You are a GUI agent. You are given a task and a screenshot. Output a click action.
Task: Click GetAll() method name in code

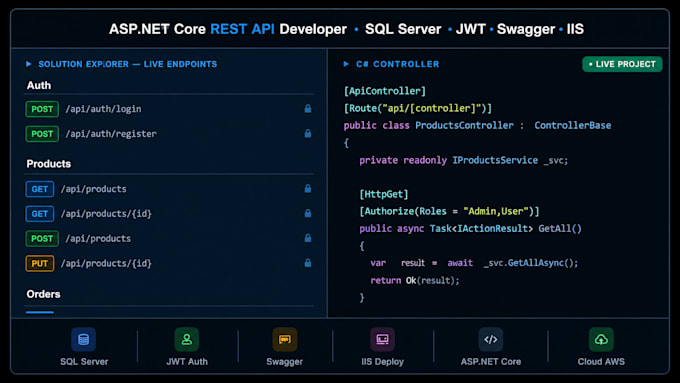pos(560,229)
